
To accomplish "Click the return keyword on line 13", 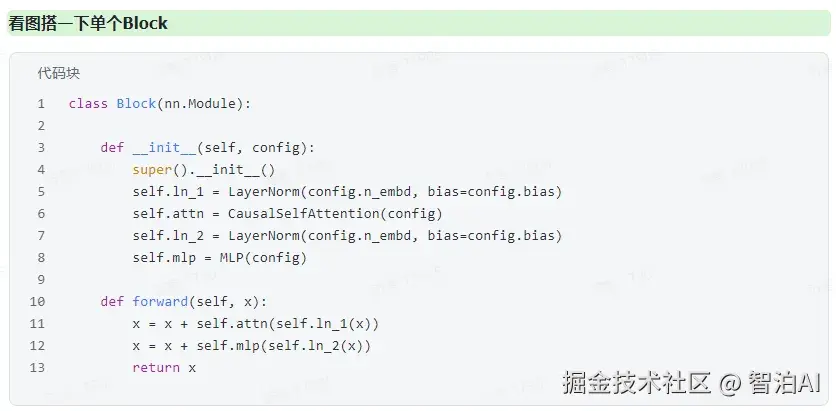I will 156,368.
